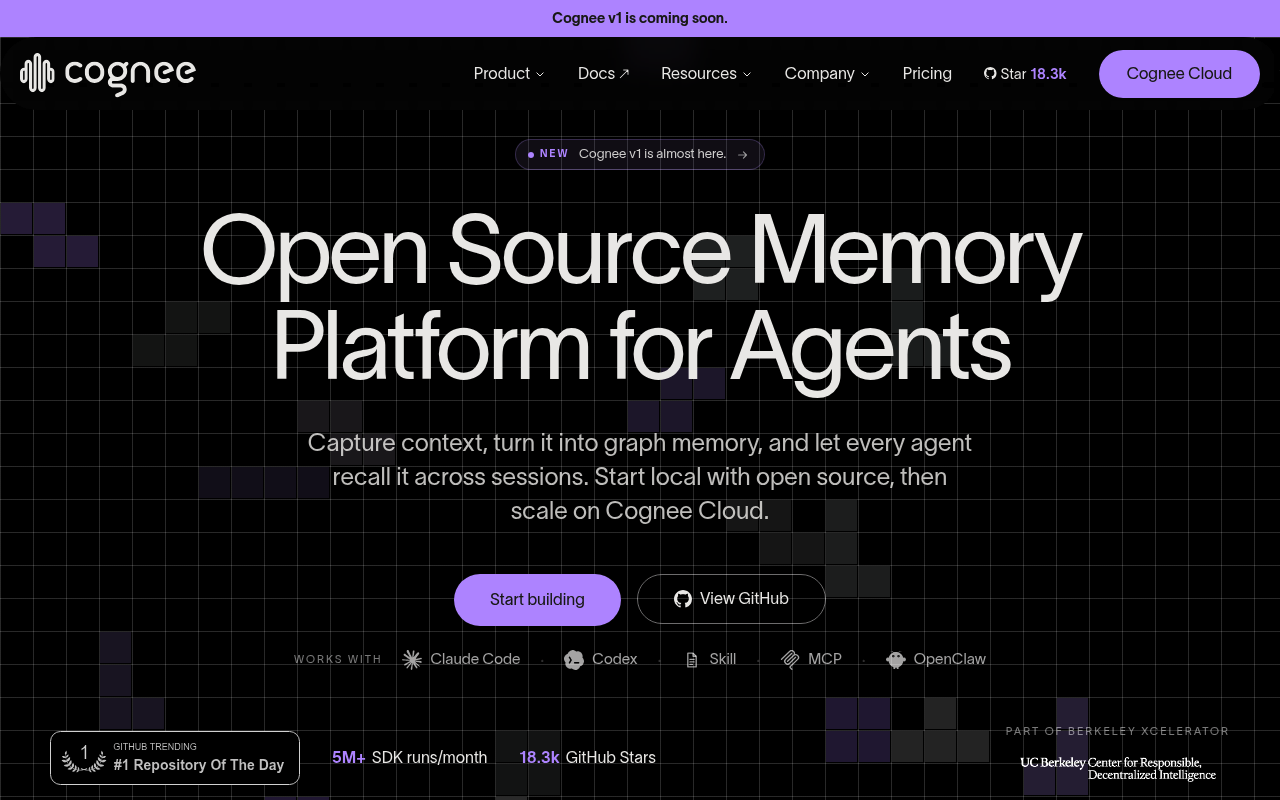
Task: Click the 'Capture context' description paragraph
Action: (640, 477)
